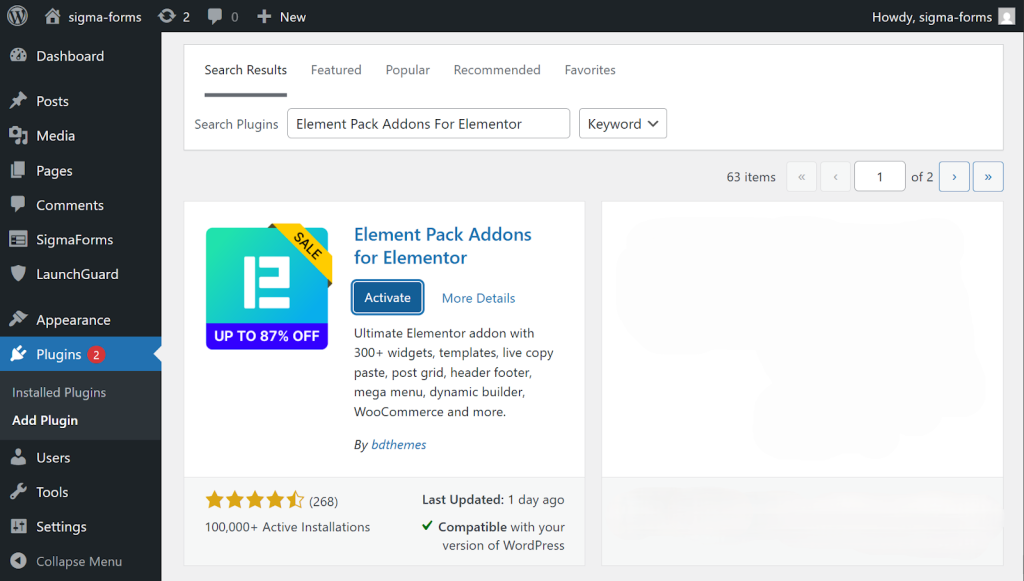The height and width of the screenshot is (581, 1024).
Task: Open the Keyword search filter dropdown
Action: click(x=622, y=123)
